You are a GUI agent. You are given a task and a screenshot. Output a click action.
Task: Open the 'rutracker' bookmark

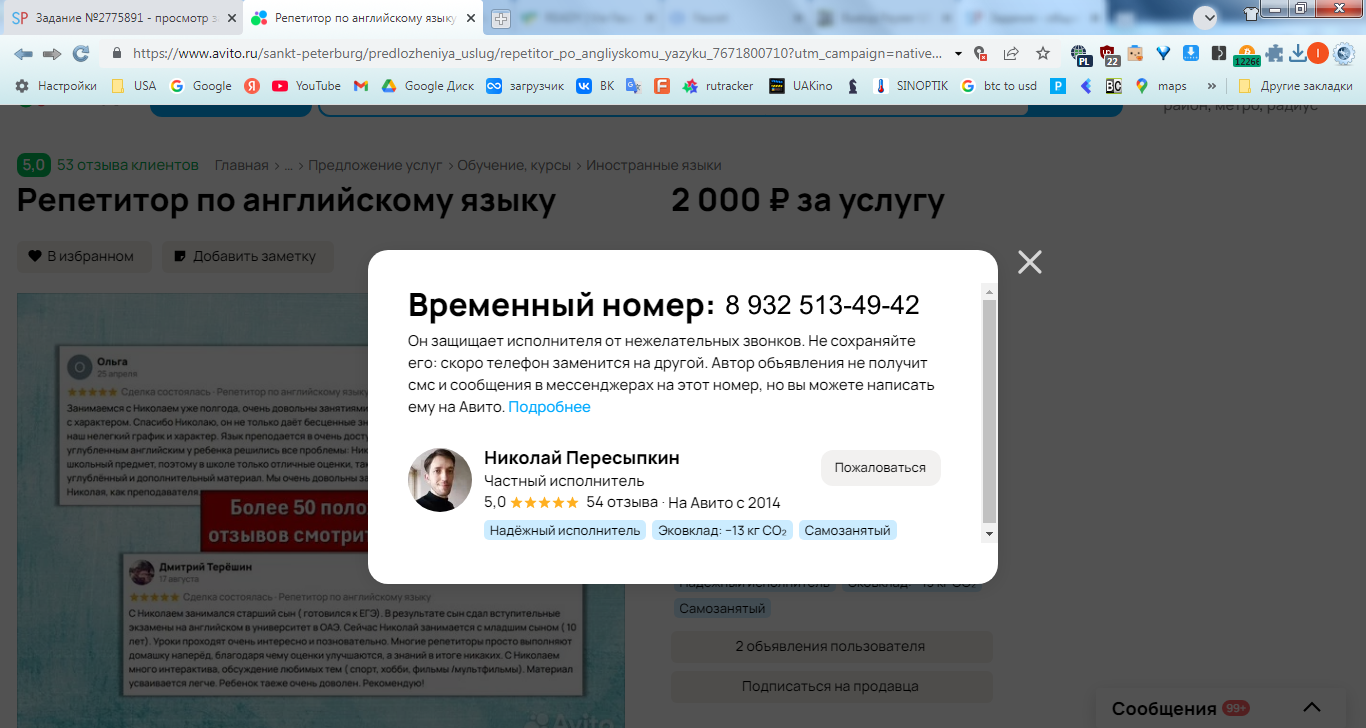pyautogui.click(x=718, y=86)
